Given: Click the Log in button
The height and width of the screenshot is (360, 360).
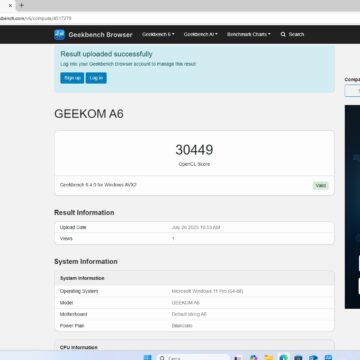Looking at the screenshot, I should (96, 78).
